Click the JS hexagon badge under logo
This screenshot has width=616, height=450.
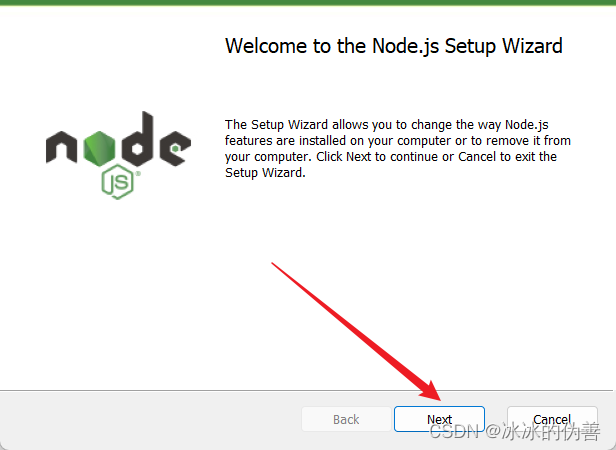click(117, 182)
